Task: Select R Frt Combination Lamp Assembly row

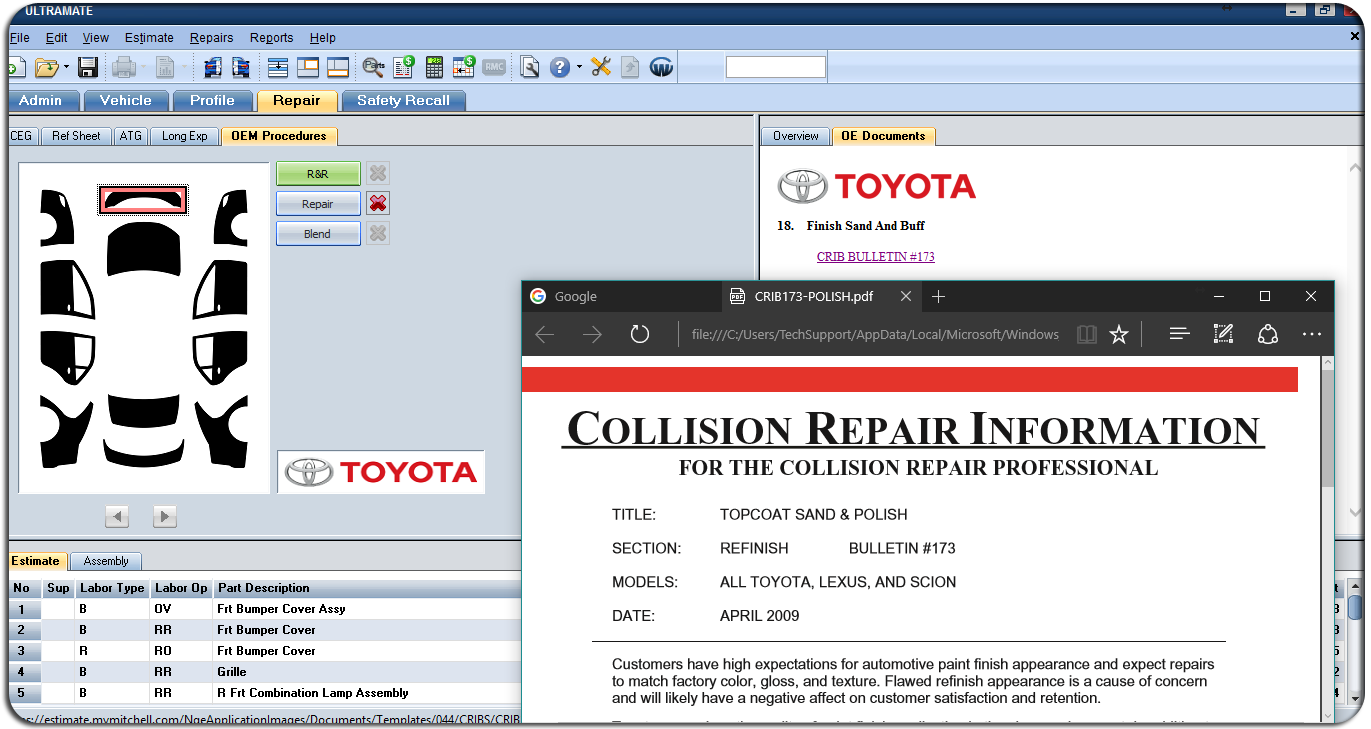Action: [x=265, y=693]
